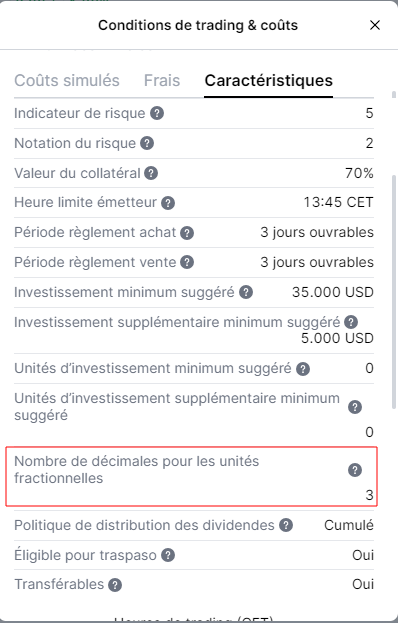Screen dimensions: 398x623
Task: Click help icon for Unités d'investissement supplémentaire
Action: [355, 407]
